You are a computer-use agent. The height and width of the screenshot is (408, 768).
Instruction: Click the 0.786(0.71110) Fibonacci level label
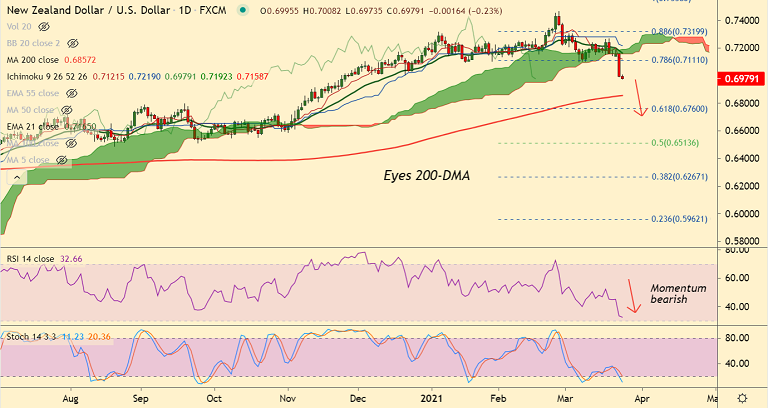point(679,60)
